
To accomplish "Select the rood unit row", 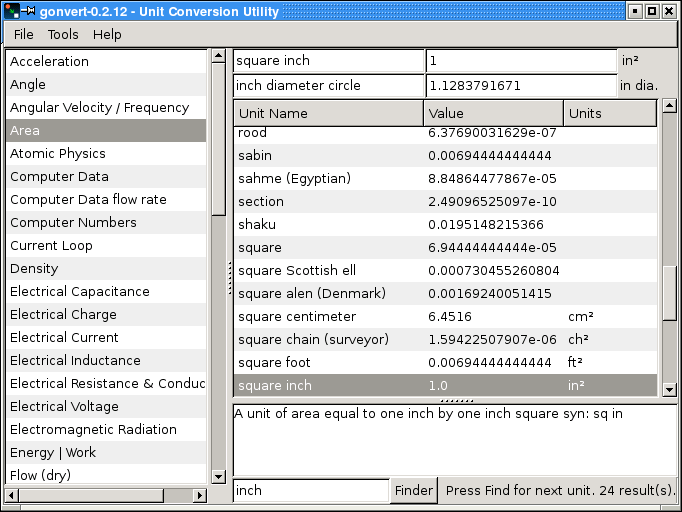I will 445,134.
